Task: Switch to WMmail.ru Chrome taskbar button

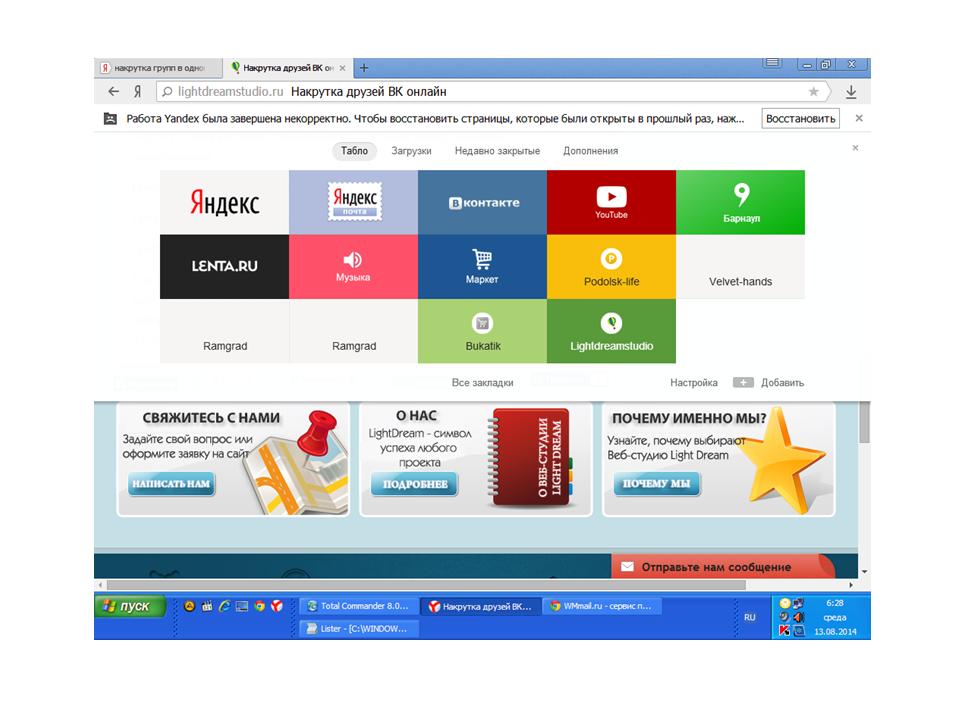Action: (x=602, y=606)
